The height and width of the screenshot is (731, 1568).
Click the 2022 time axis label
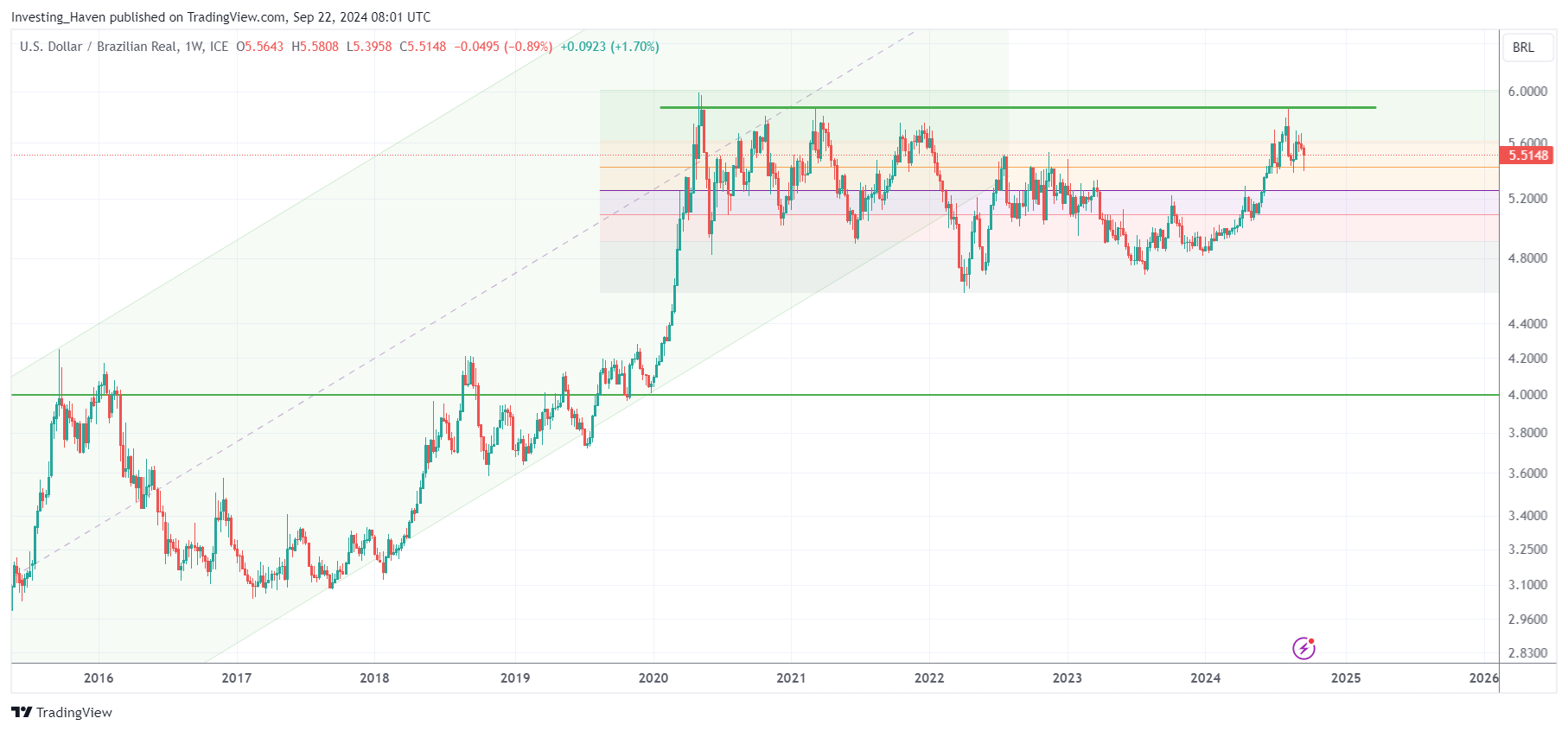click(929, 677)
